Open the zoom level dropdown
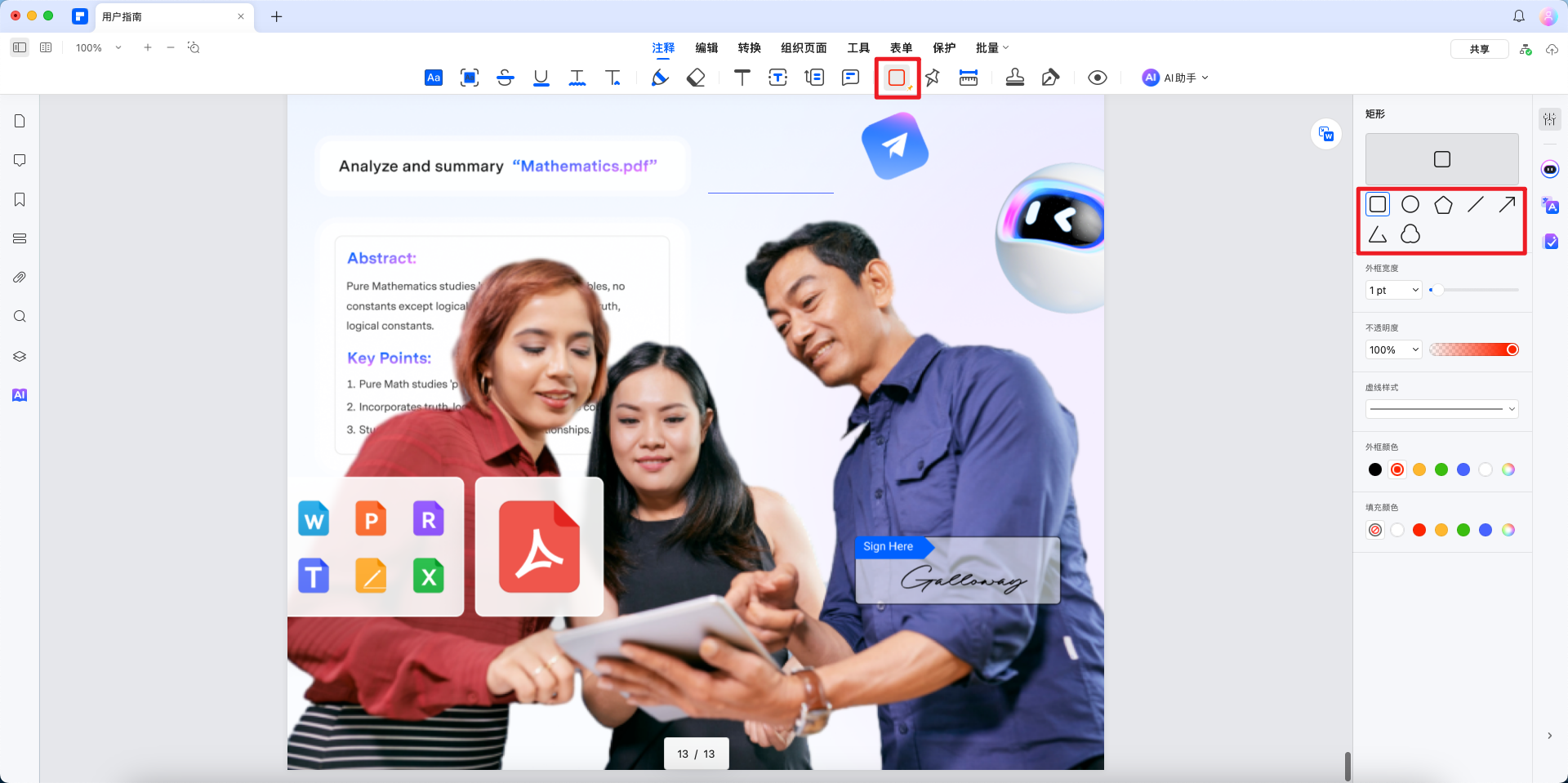Screen dimensions: 1568x783 point(99,48)
